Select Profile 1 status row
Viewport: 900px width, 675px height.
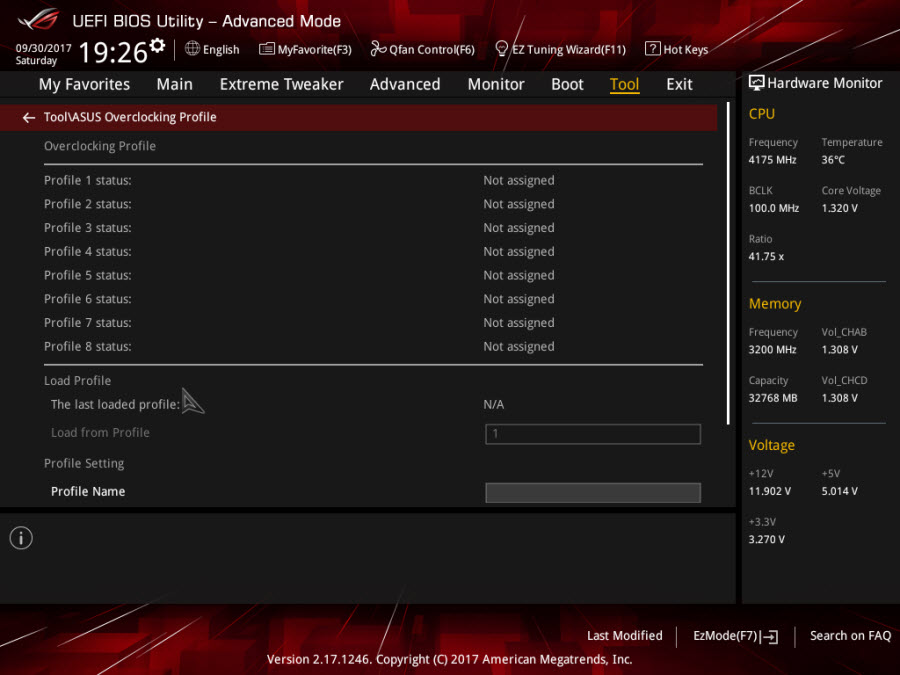(x=373, y=180)
